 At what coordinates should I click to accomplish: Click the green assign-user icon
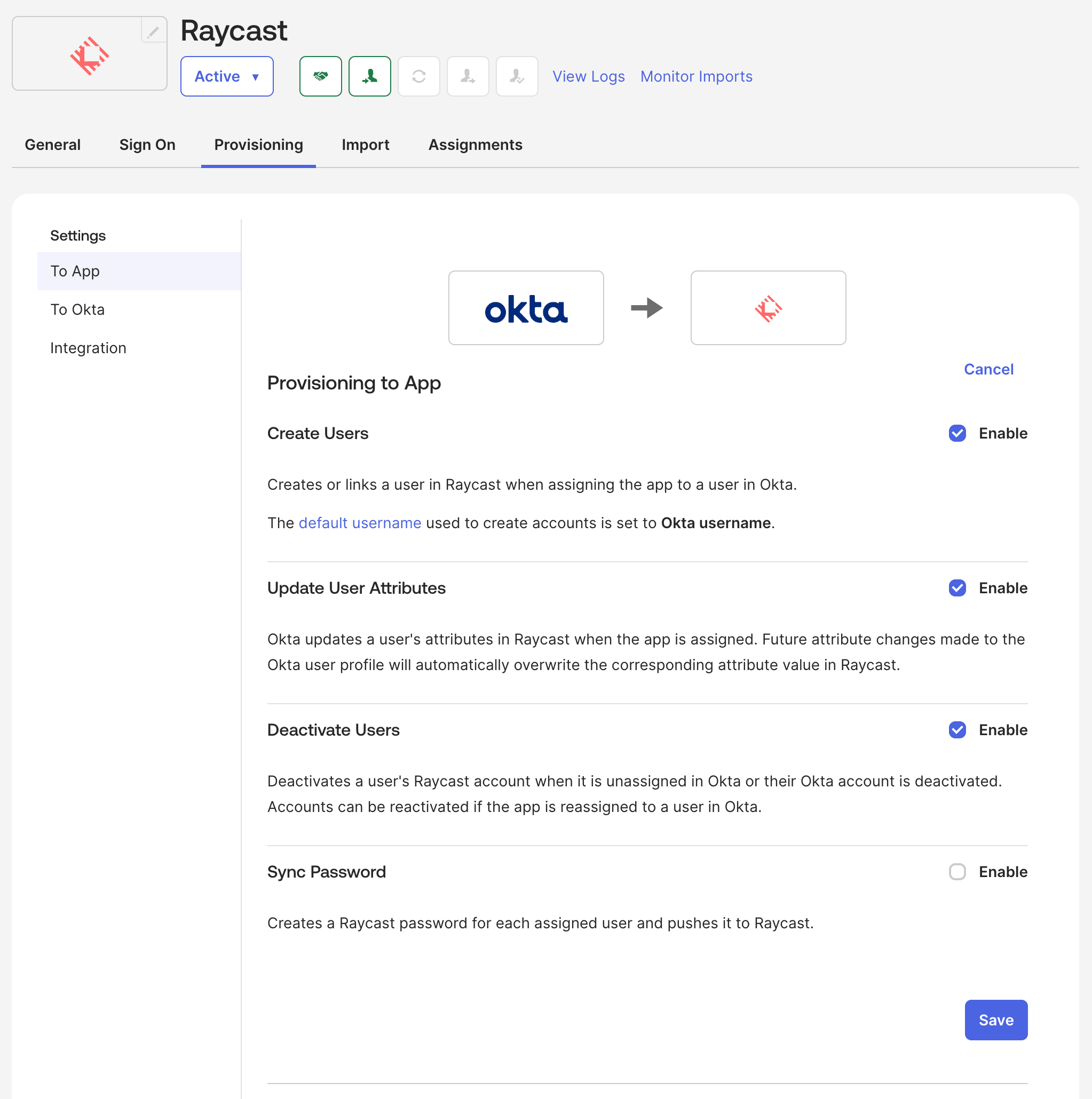point(369,76)
